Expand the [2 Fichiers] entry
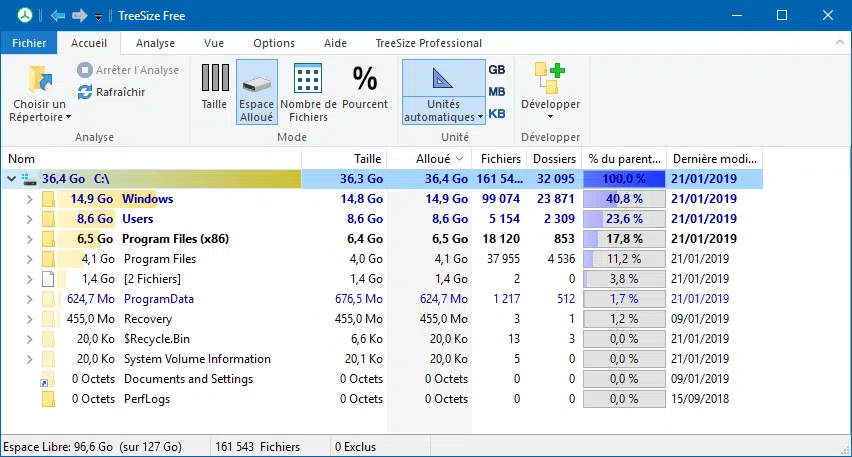 click(29, 279)
